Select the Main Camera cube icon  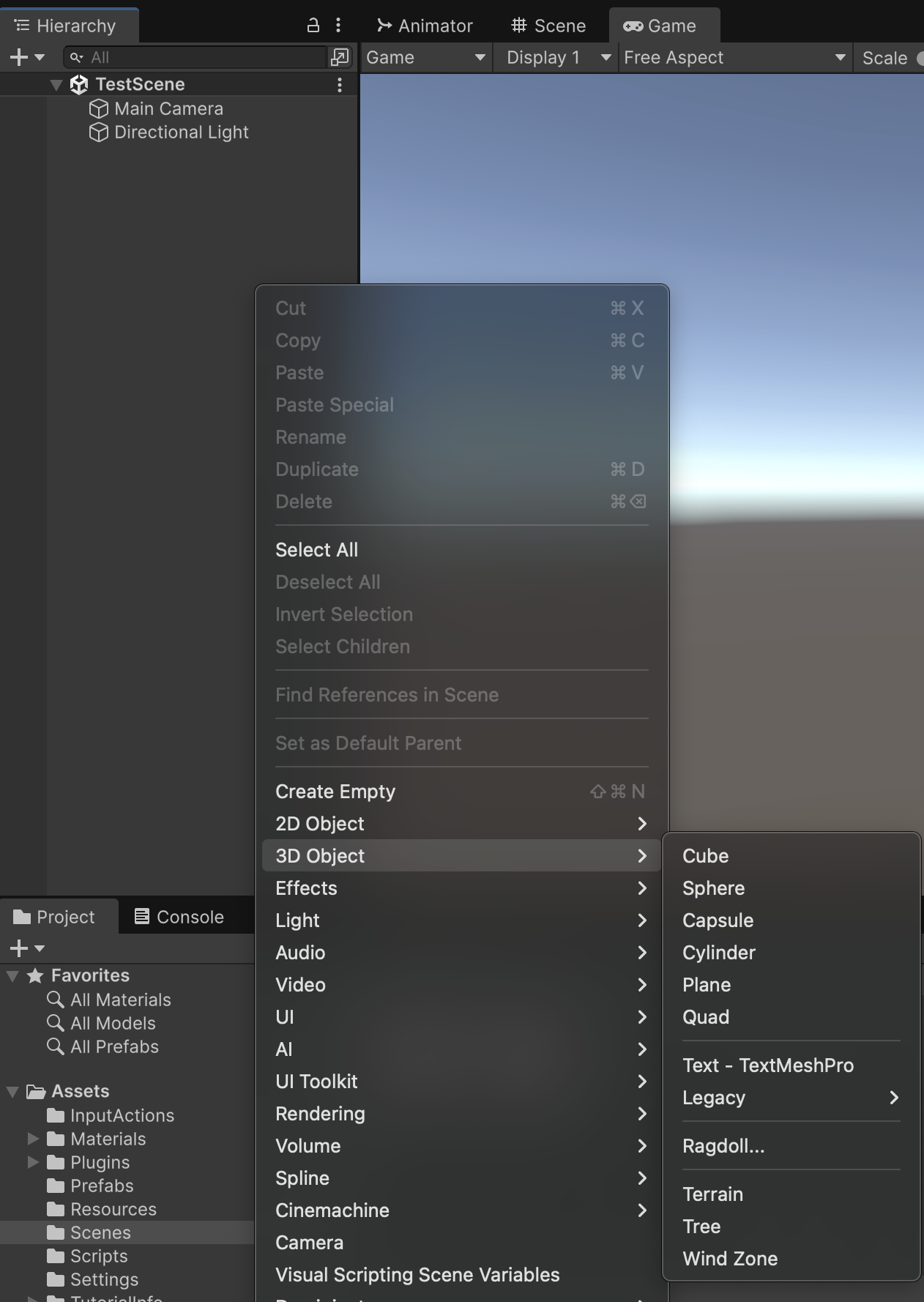pyautogui.click(x=98, y=108)
